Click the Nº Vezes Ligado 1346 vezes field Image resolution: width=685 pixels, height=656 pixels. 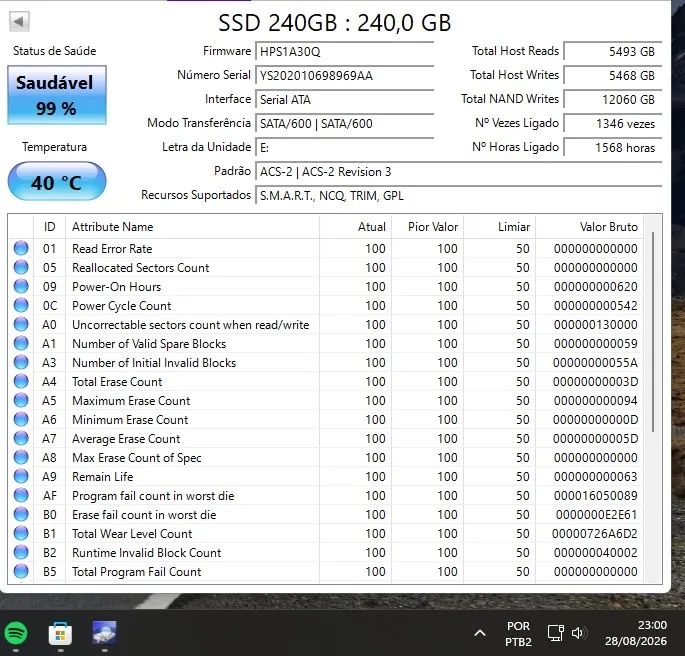coord(612,124)
